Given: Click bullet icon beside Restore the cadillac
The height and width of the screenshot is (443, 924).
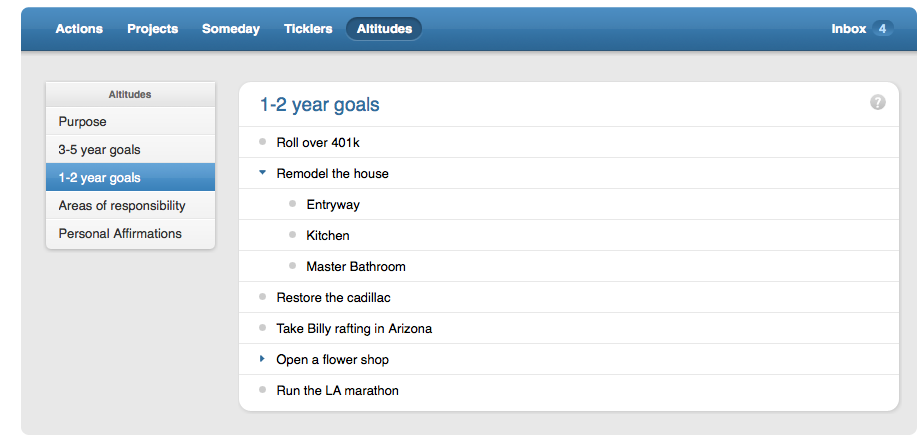Looking at the screenshot, I should [x=262, y=297].
